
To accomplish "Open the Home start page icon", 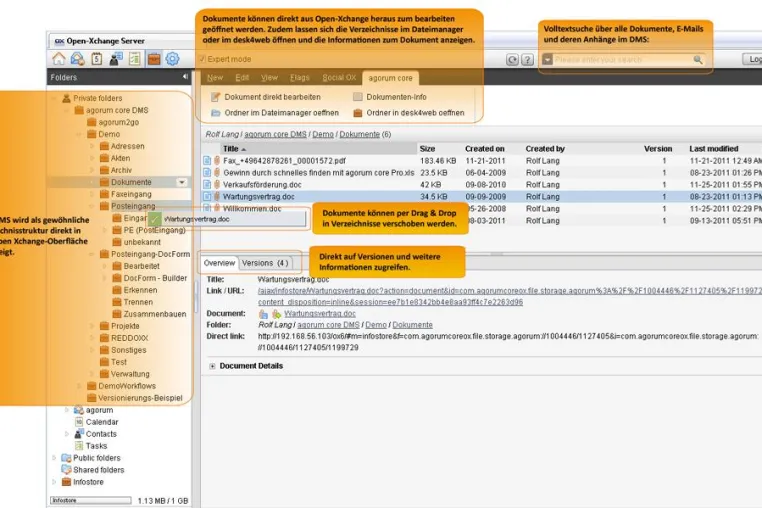I will (x=59, y=59).
